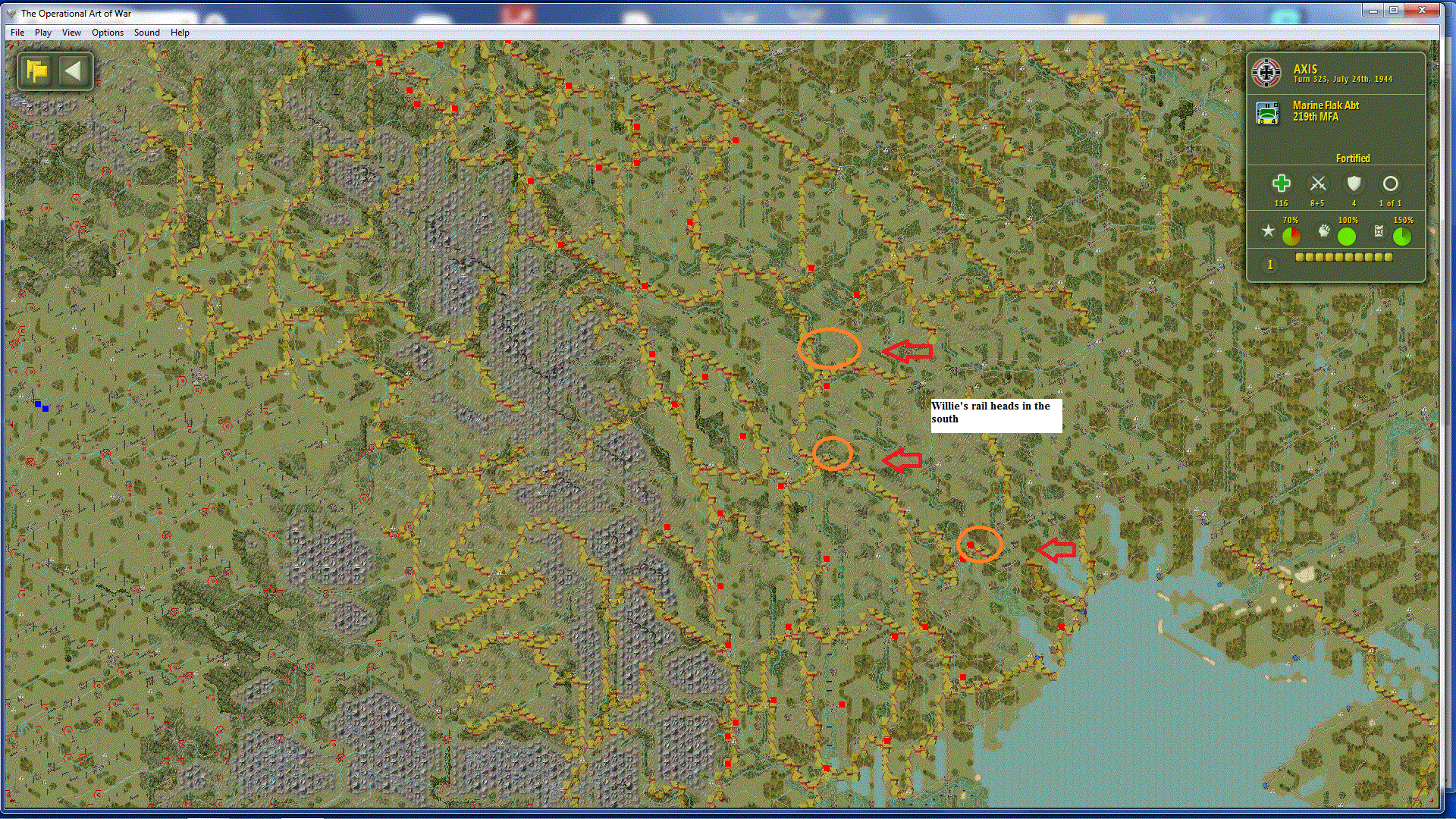Click the crossed swords attack icon
This screenshot has width=1456, height=819.
pos(1318,184)
